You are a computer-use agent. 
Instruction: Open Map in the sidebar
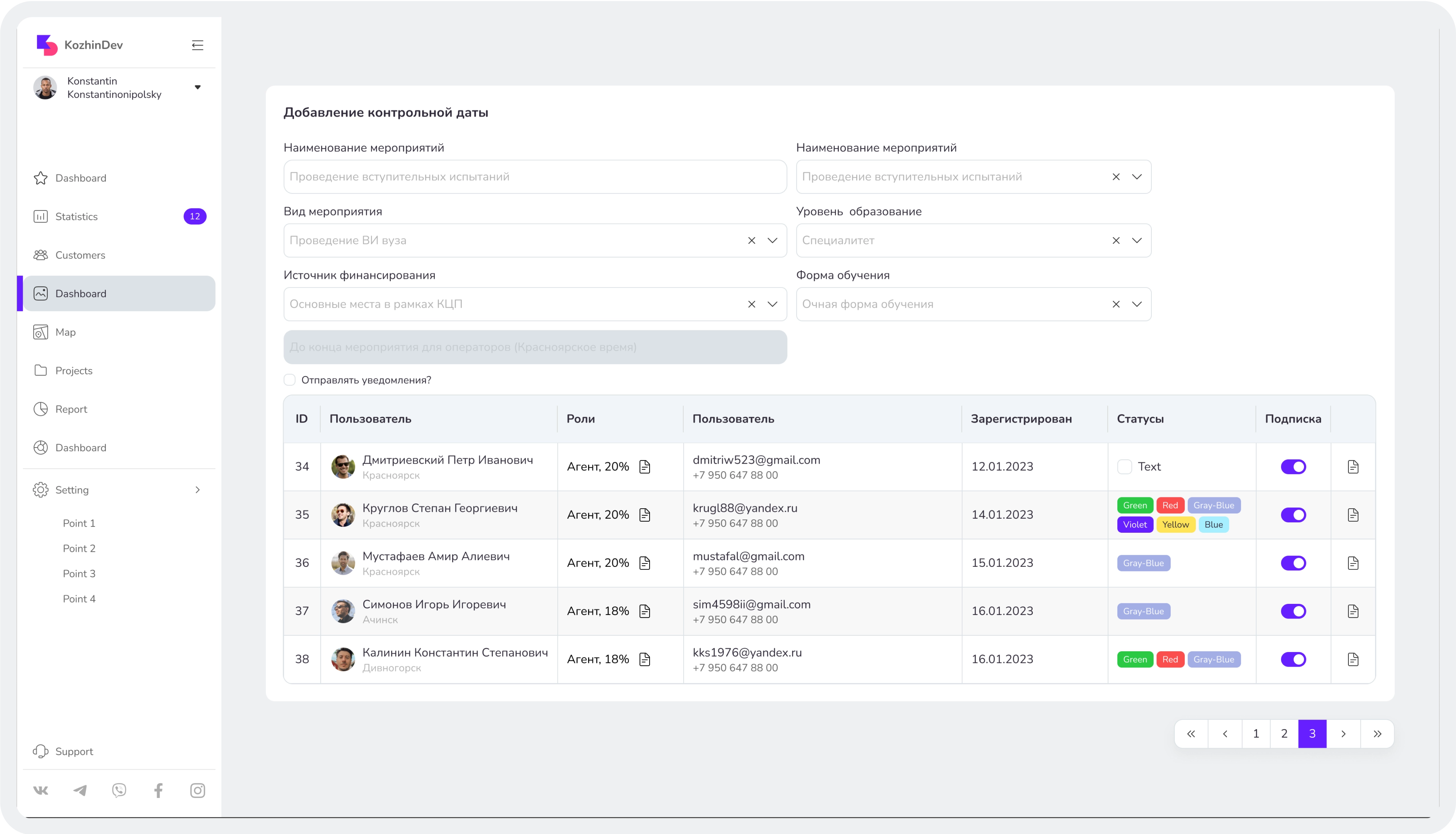tap(119, 332)
